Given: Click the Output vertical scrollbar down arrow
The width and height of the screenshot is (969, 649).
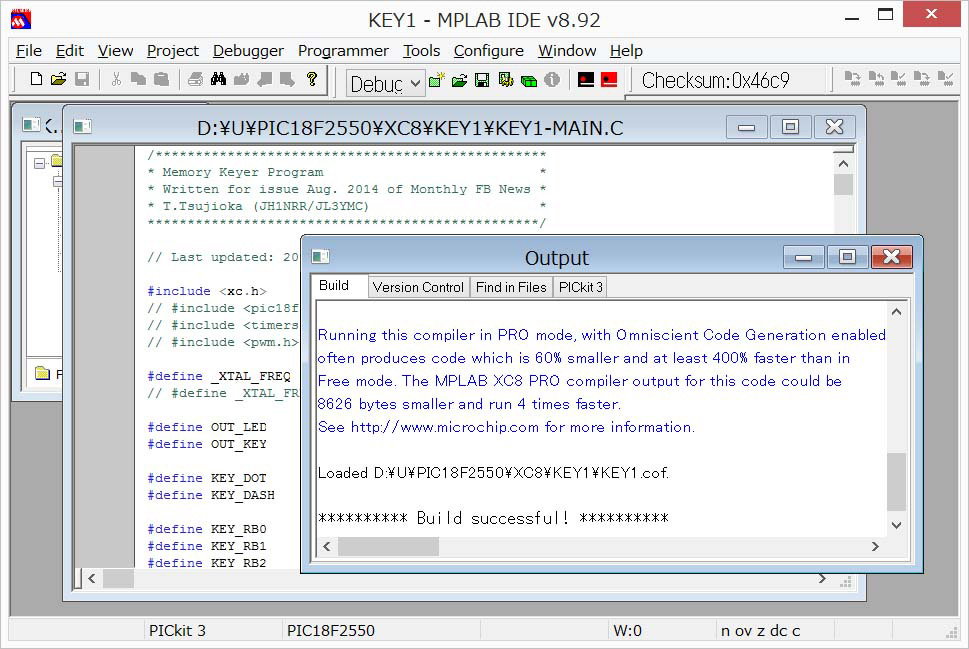Looking at the screenshot, I should [897, 525].
